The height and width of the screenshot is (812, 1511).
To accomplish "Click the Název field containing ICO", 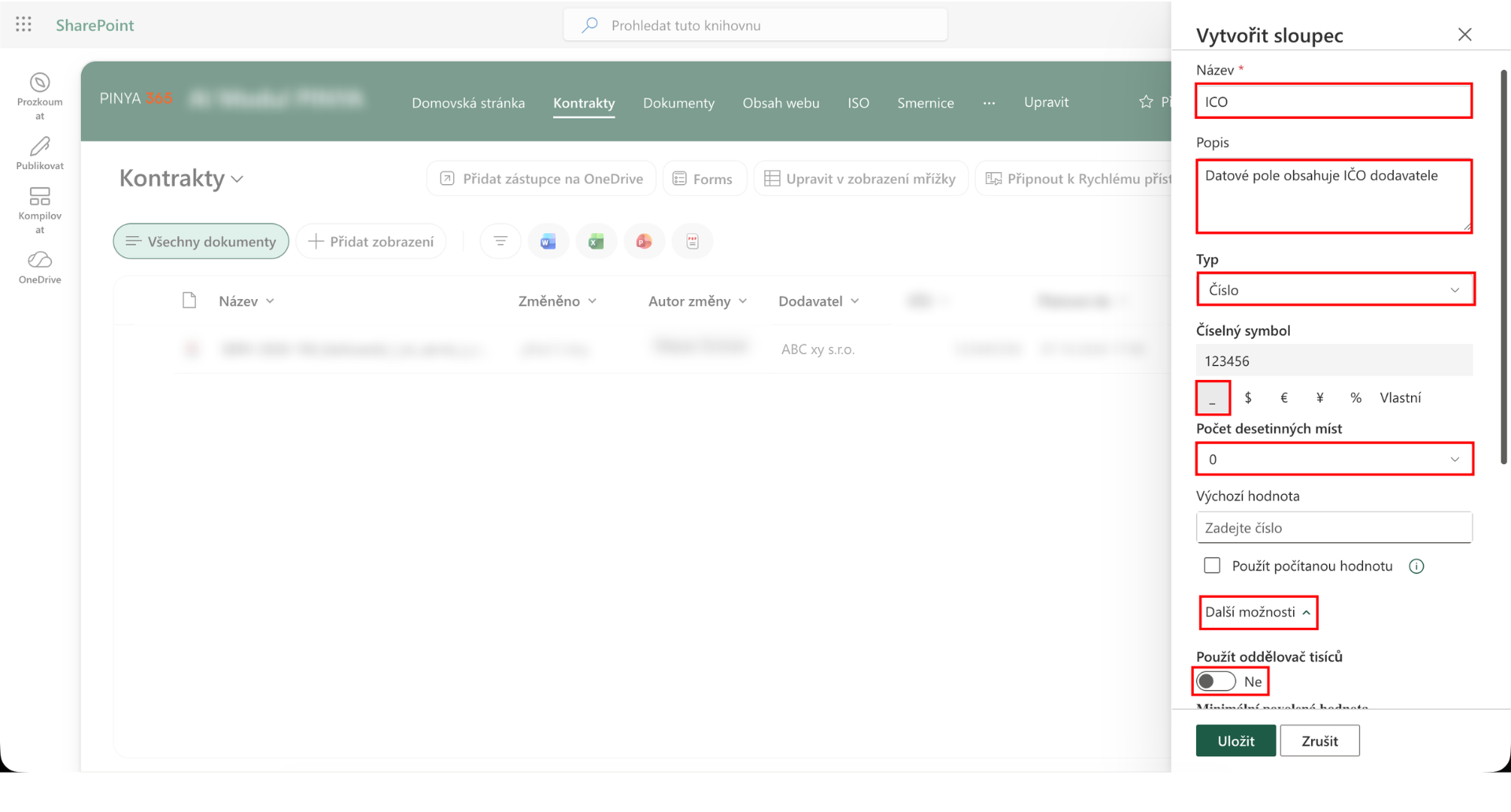I will (x=1334, y=101).
